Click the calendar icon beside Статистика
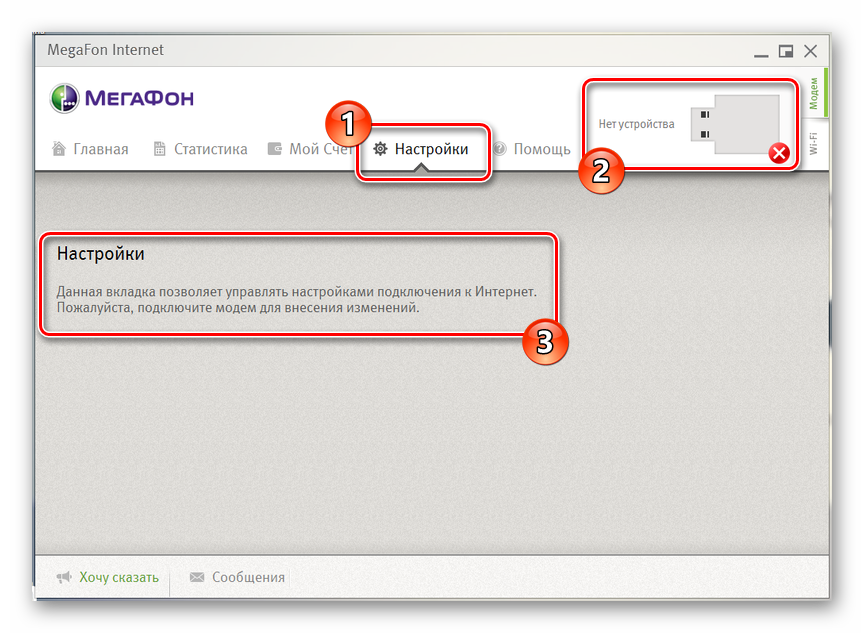 [x=159, y=149]
